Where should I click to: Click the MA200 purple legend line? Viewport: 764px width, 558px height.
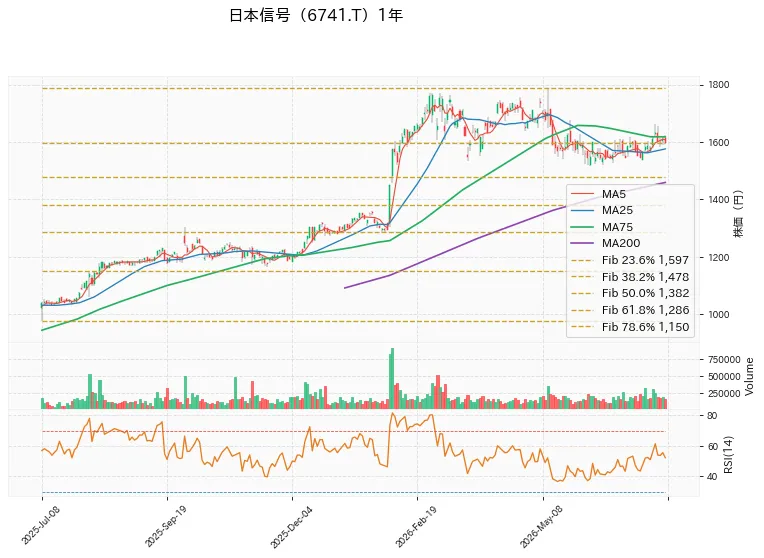coord(582,243)
